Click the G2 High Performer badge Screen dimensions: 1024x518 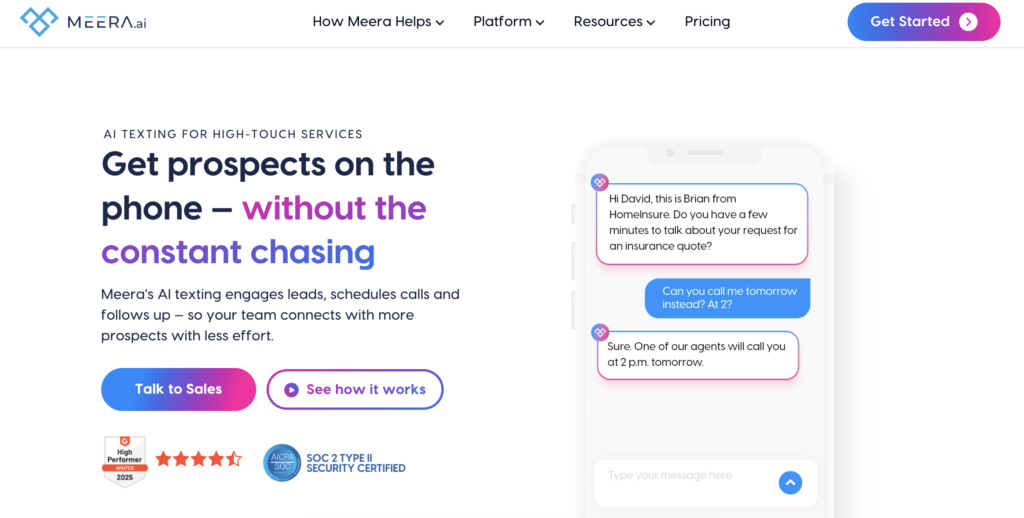[125, 461]
